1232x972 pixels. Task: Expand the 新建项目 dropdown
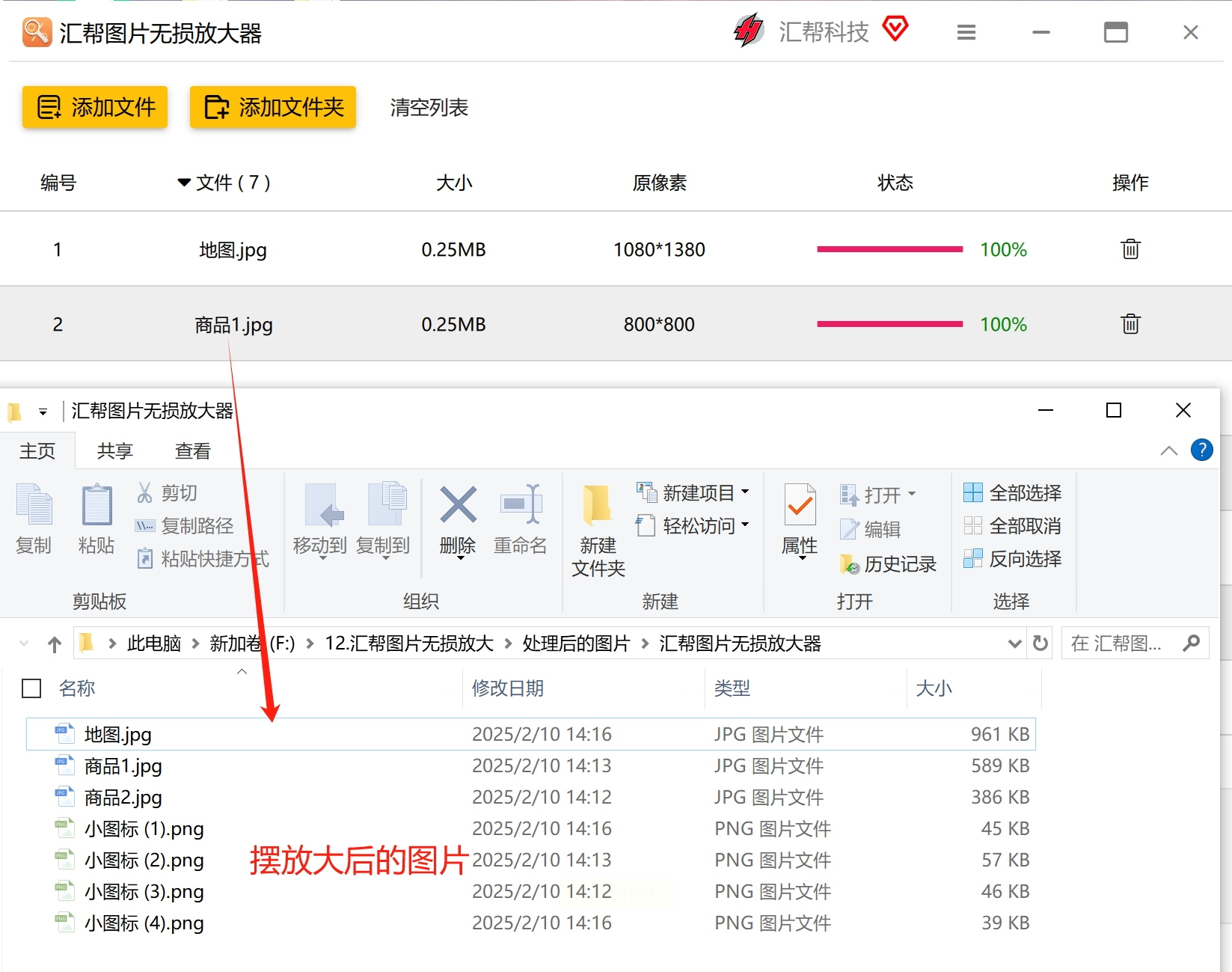[745, 492]
